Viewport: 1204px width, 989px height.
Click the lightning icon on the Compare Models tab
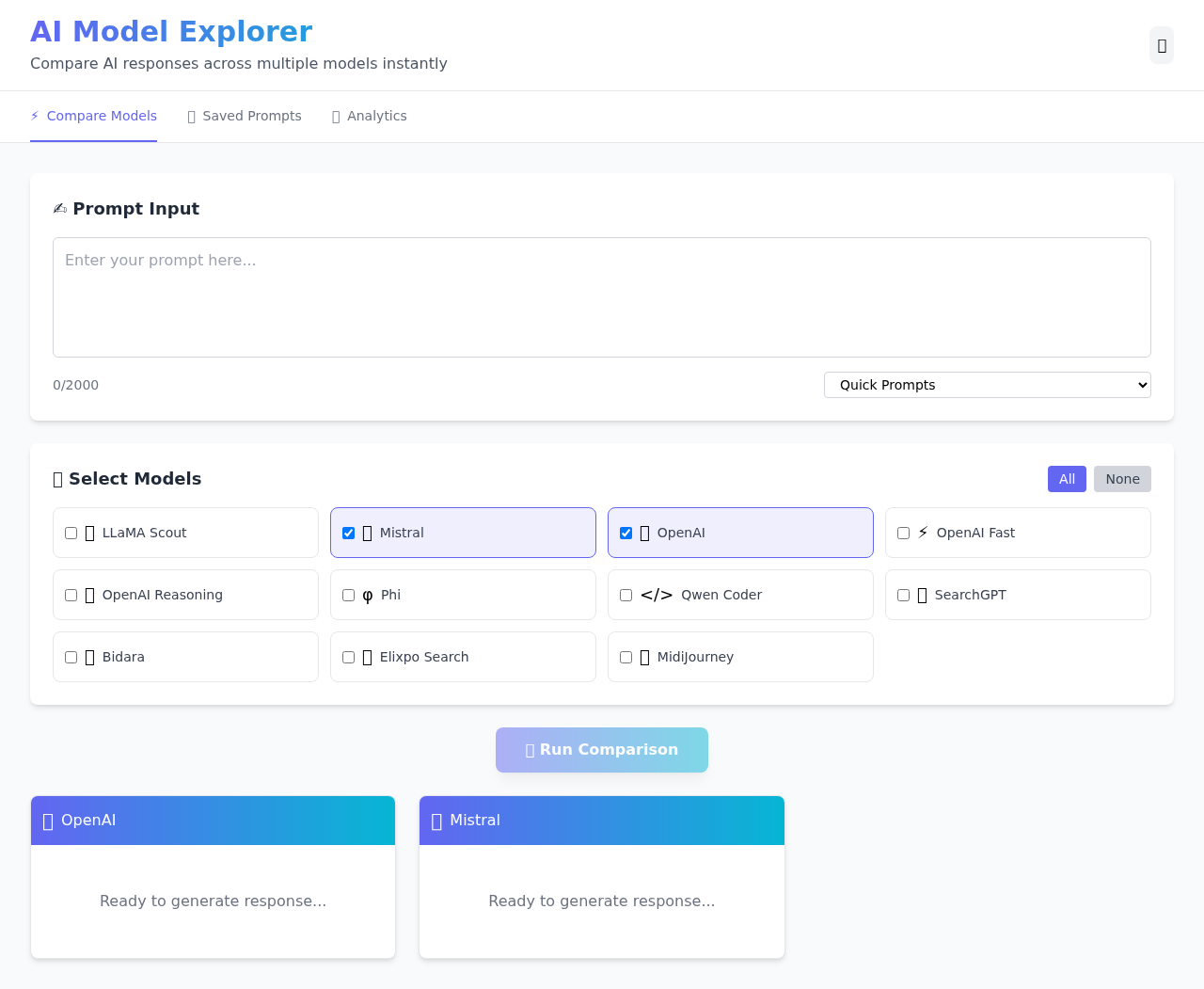(35, 115)
